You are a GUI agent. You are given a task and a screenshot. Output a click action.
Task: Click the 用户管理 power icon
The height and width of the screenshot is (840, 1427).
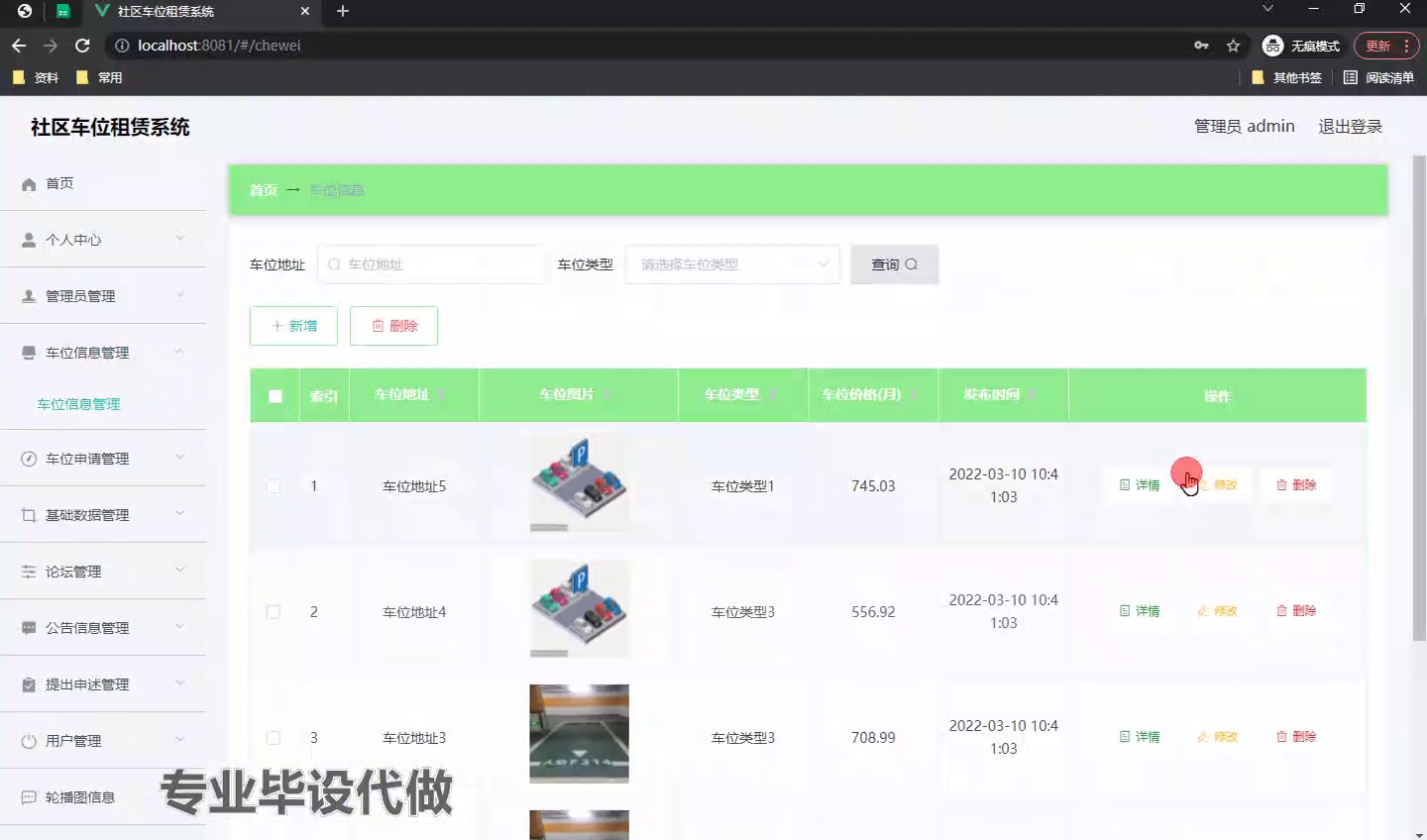point(29,741)
